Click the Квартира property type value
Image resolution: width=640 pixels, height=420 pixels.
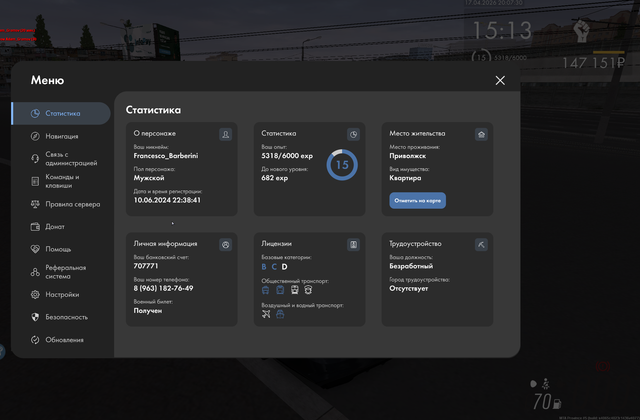pyautogui.click(x=405, y=178)
